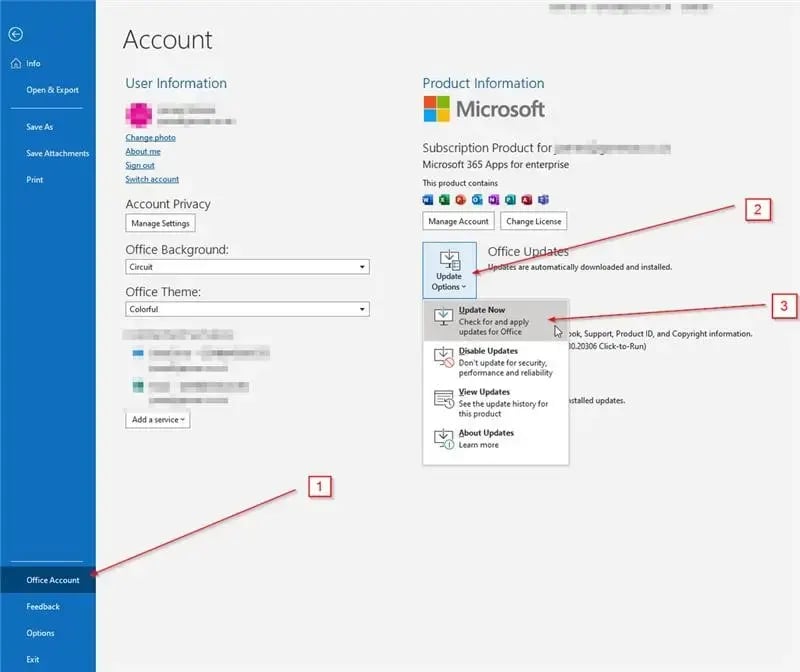Click the back arrow circle icon
The width and height of the screenshot is (800, 672).
16,34
